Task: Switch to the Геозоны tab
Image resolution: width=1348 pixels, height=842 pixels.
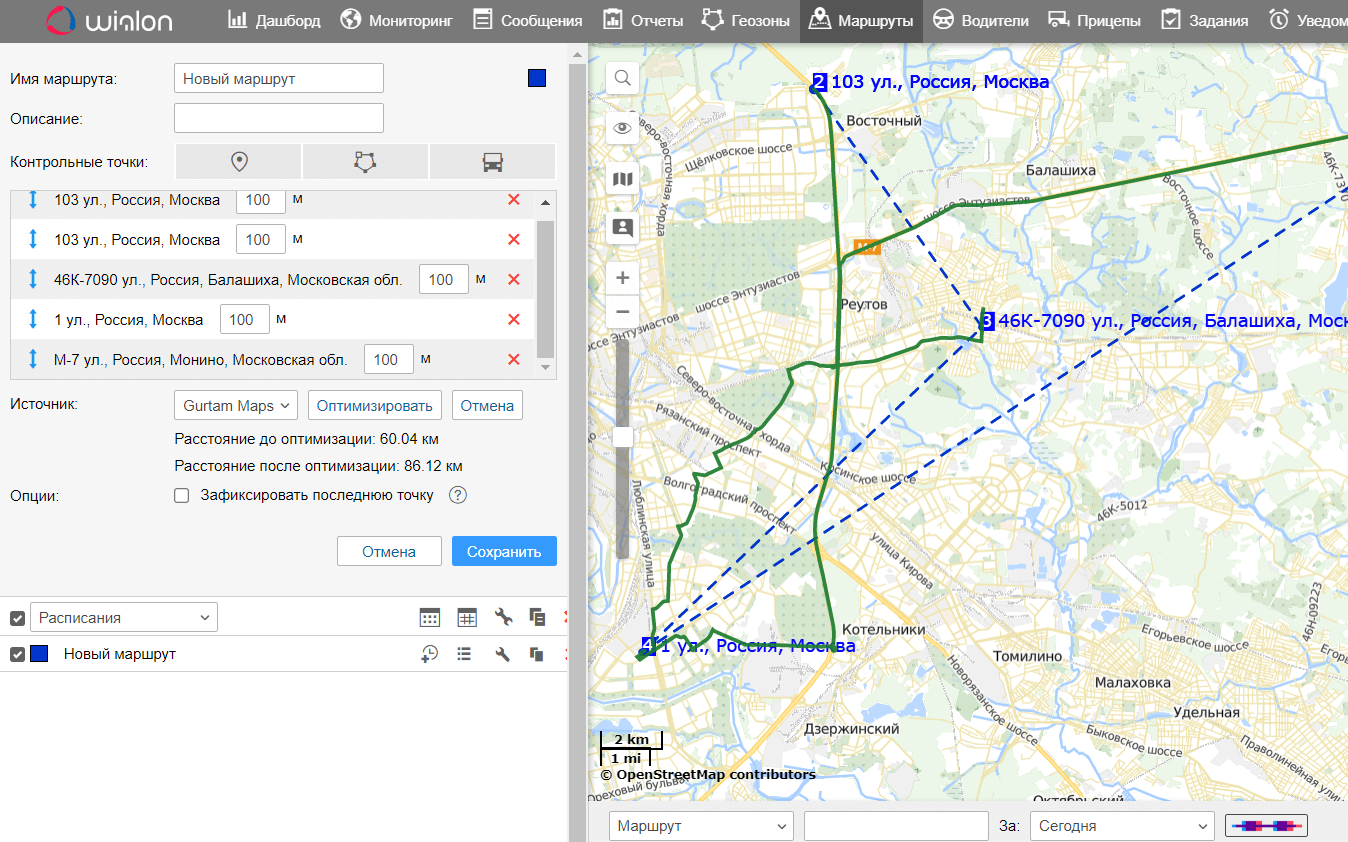Action: point(745,20)
